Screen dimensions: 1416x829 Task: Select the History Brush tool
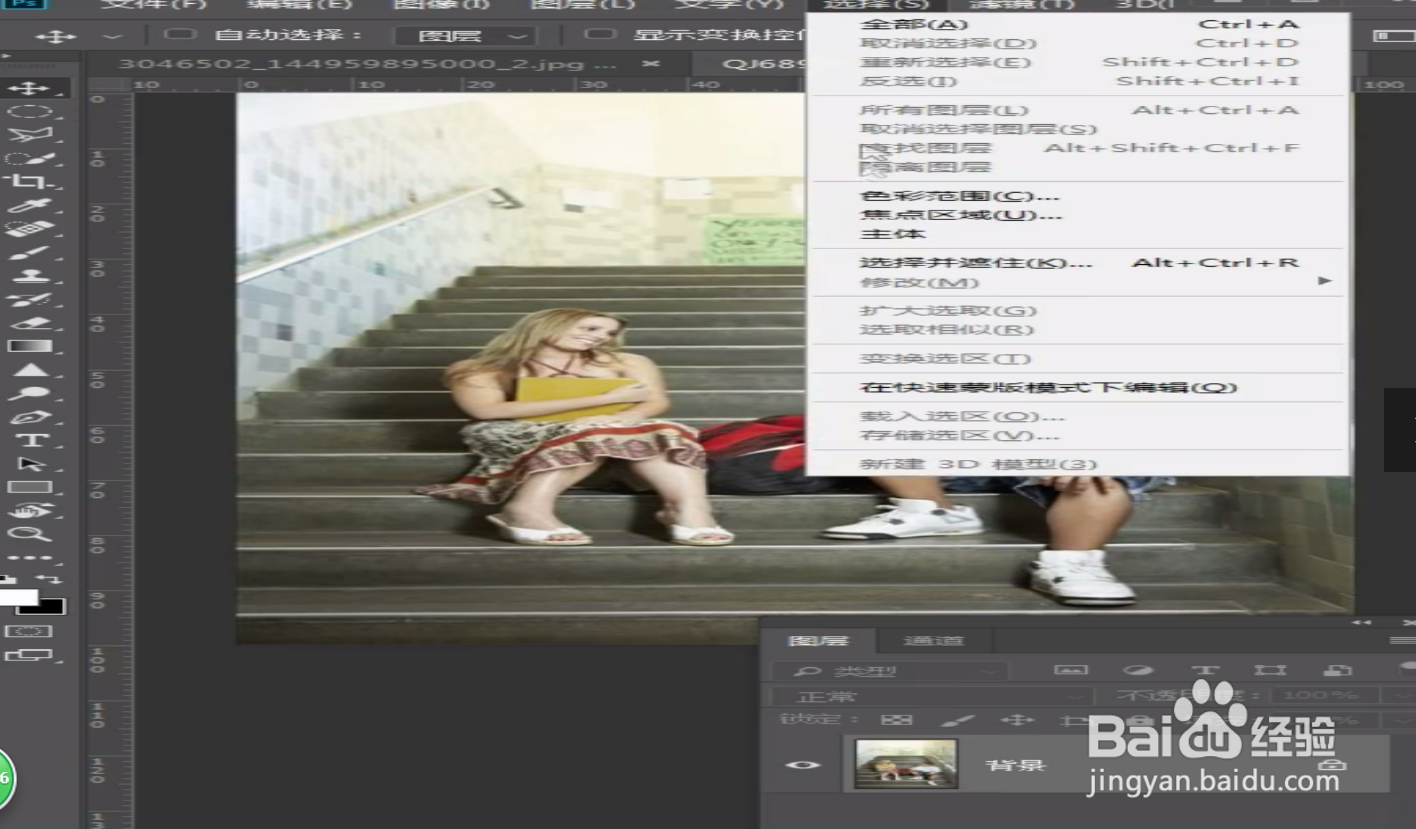[x=30, y=300]
